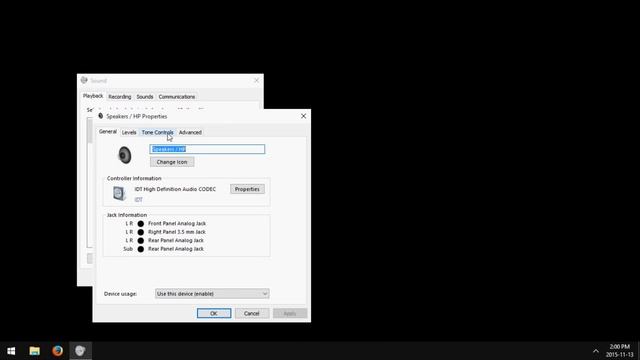Switch to the Levels tab

click(129, 132)
